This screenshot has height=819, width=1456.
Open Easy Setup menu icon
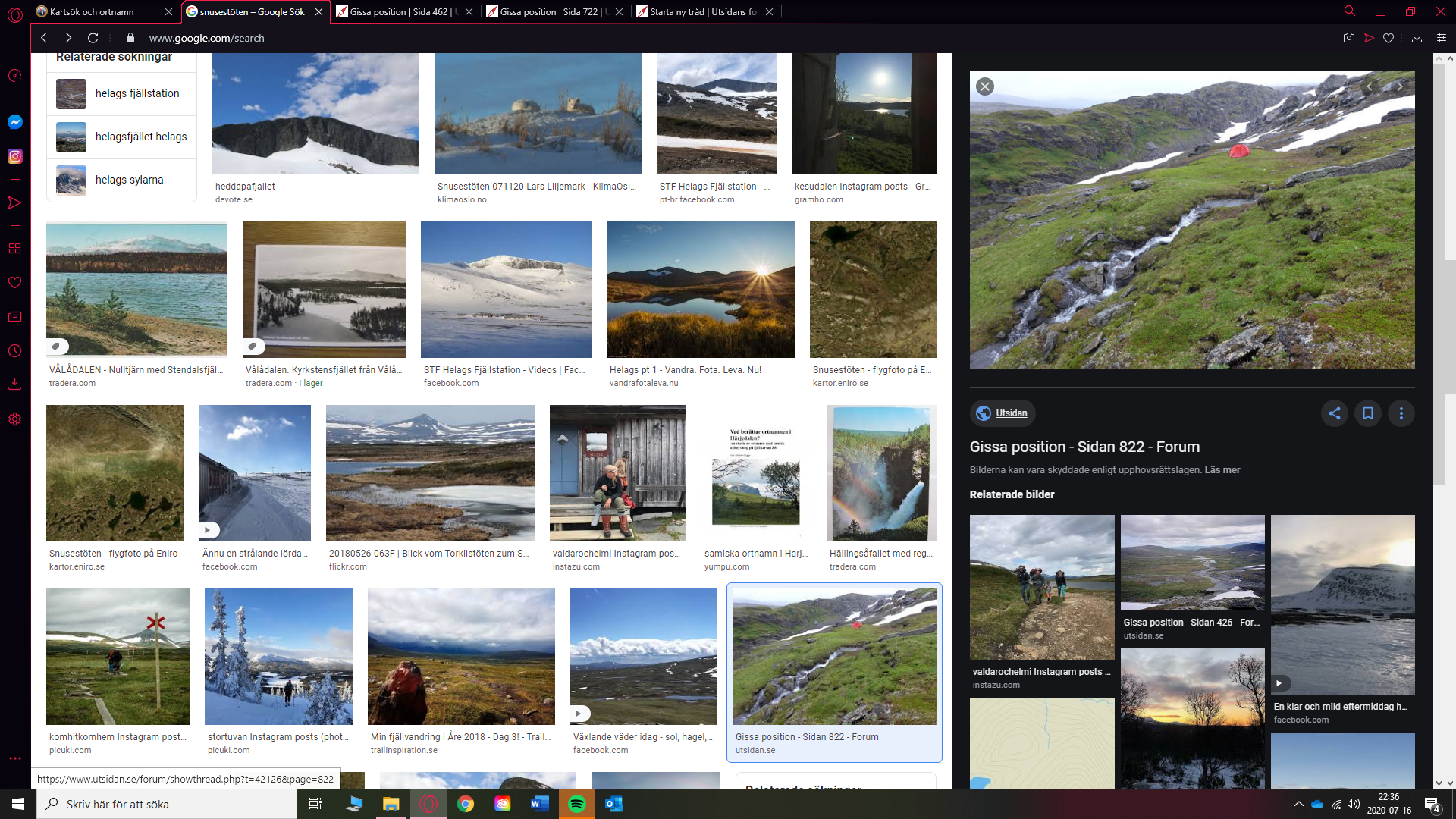(1442, 38)
